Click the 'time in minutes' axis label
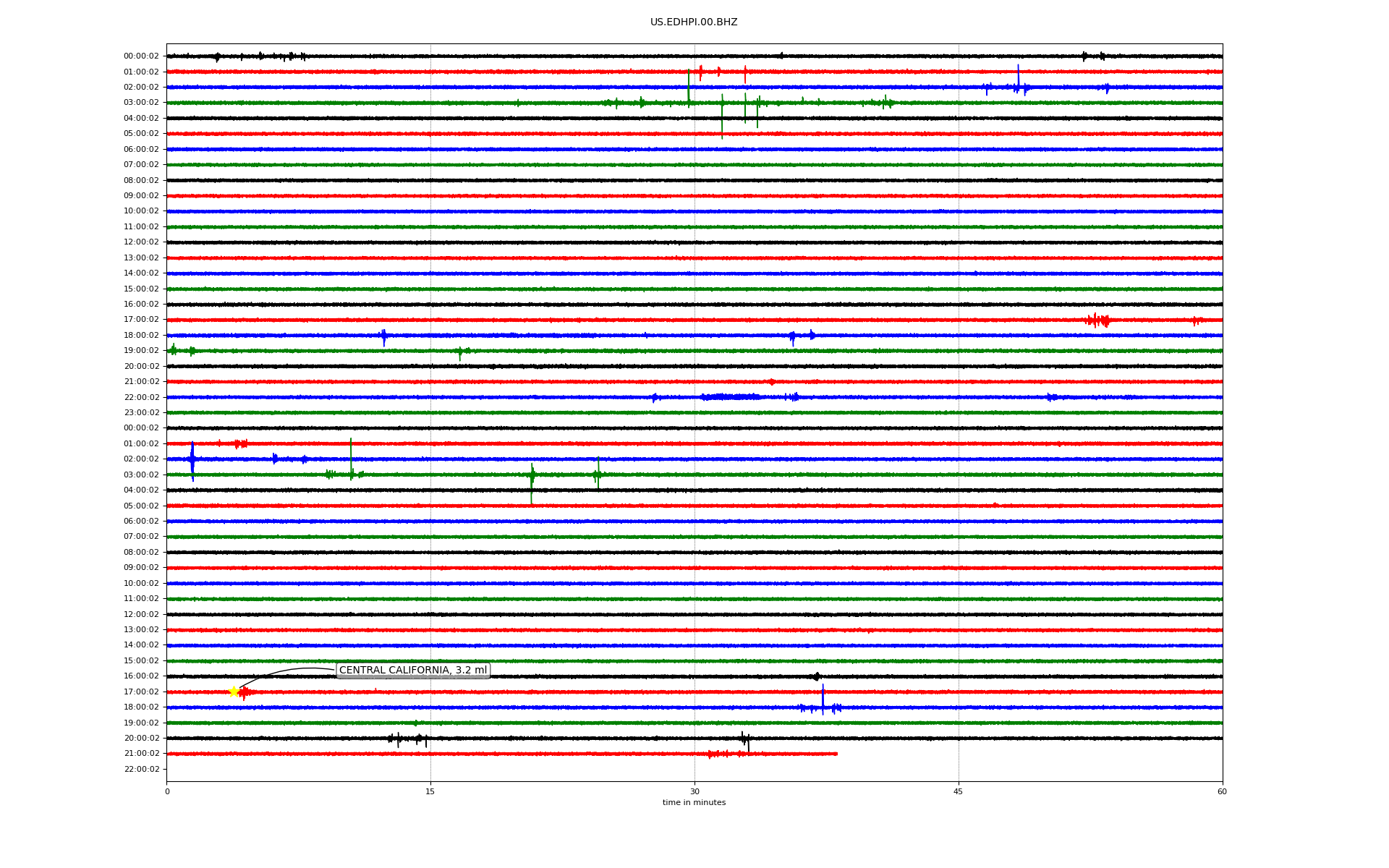1389x868 pixels. pyautogui.click(x=694, y=803)
